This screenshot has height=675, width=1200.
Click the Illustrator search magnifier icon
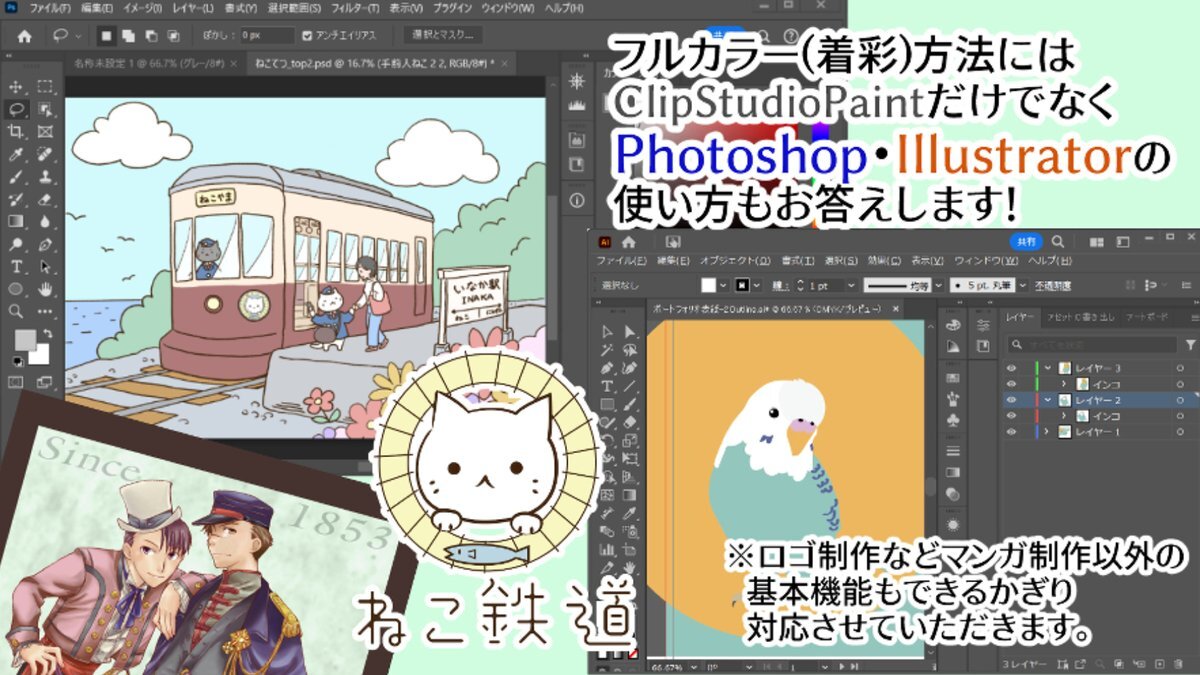[x=1058, y=241]
